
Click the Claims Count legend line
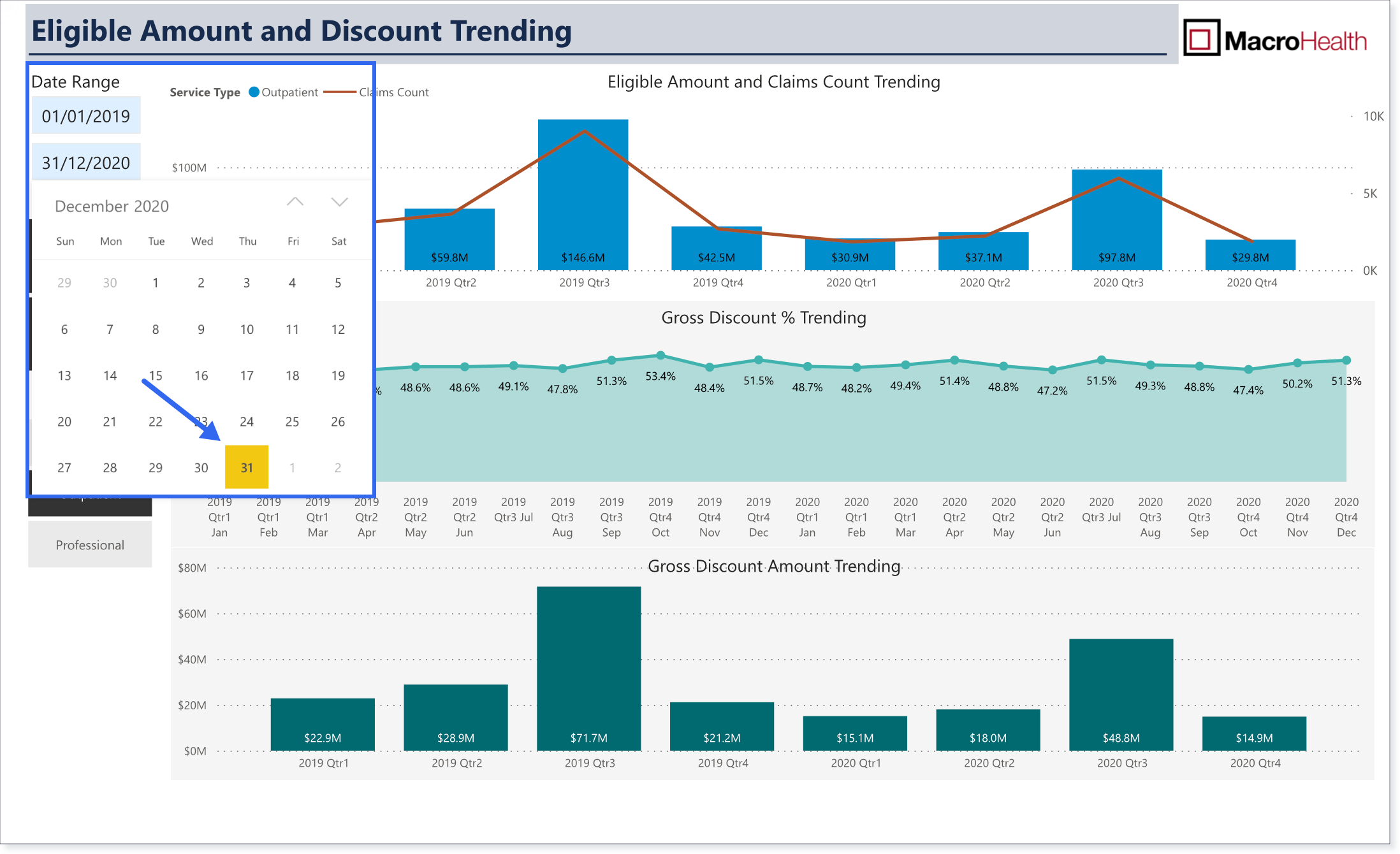[340, 92]
